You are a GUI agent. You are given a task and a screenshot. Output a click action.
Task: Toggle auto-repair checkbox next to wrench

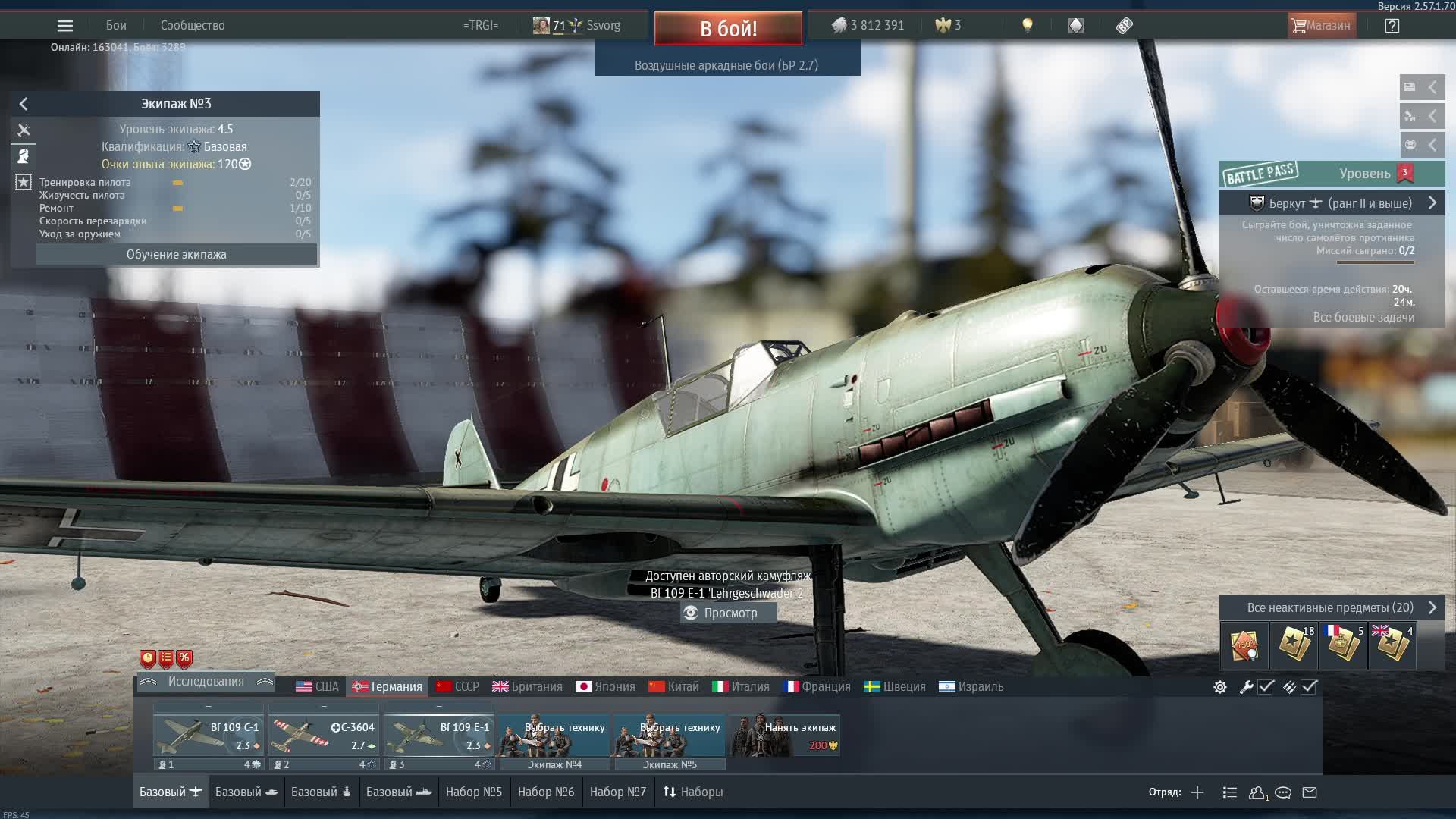pyautogui.click(x=1266, y=687)
